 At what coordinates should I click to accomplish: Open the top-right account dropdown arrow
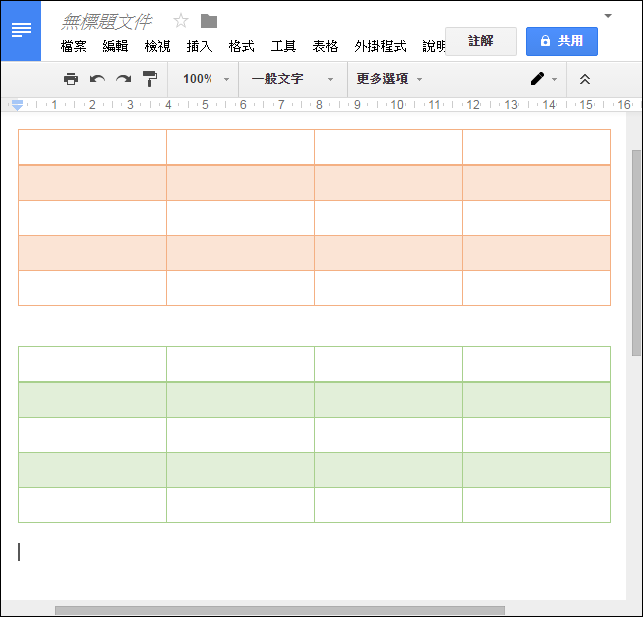tap(608, 16)
